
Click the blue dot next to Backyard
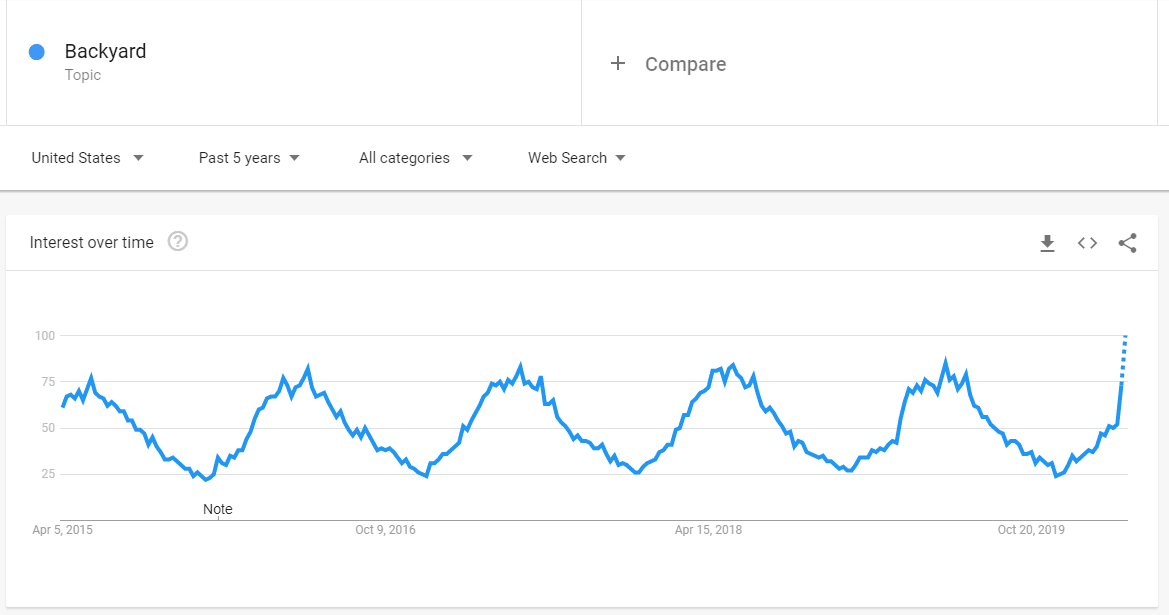pos(37,51)
